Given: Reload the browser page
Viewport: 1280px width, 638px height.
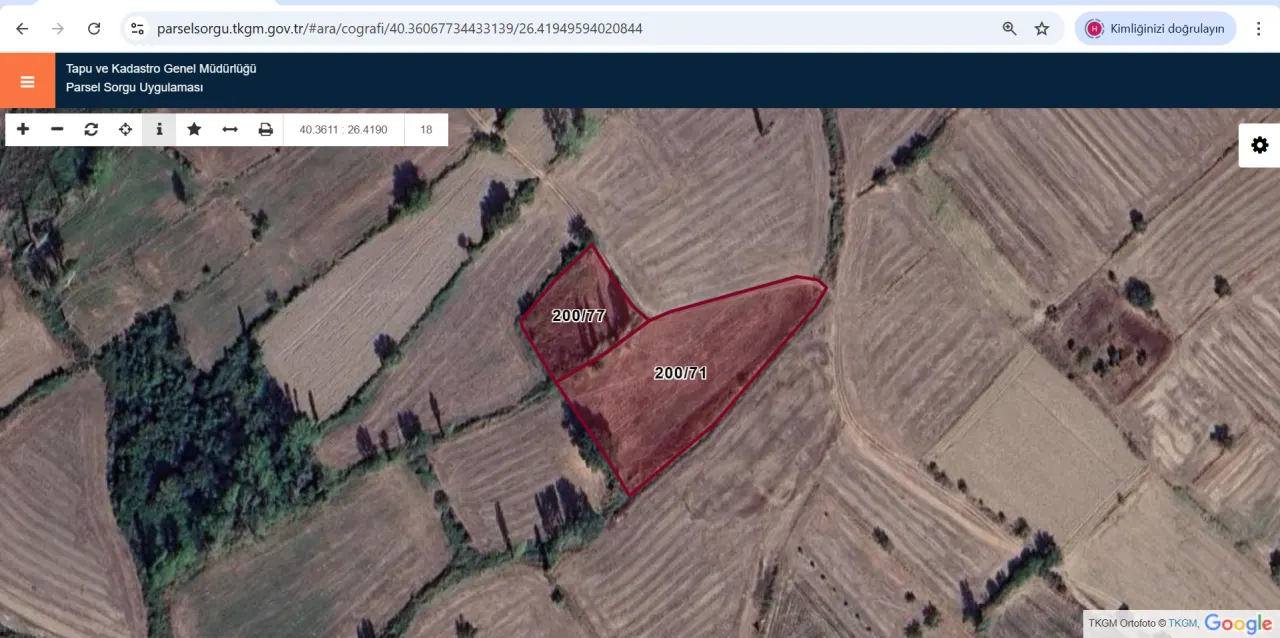Looking at the screenshot, I should tap(94, 28).
